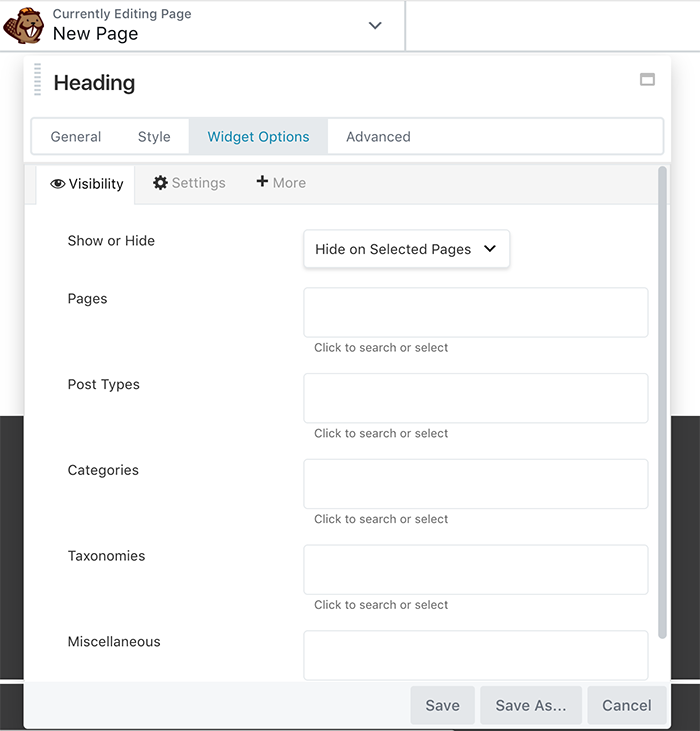700x731 pixels.
Task: Open the Categories selection field
Action: click(x=475, y=484)
